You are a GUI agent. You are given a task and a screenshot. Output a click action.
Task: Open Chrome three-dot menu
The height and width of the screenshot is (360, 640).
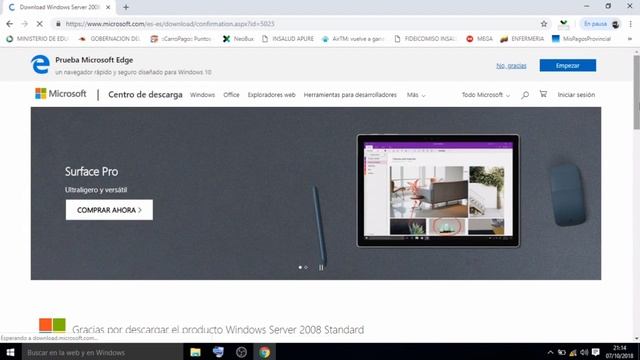pos(630,24)
